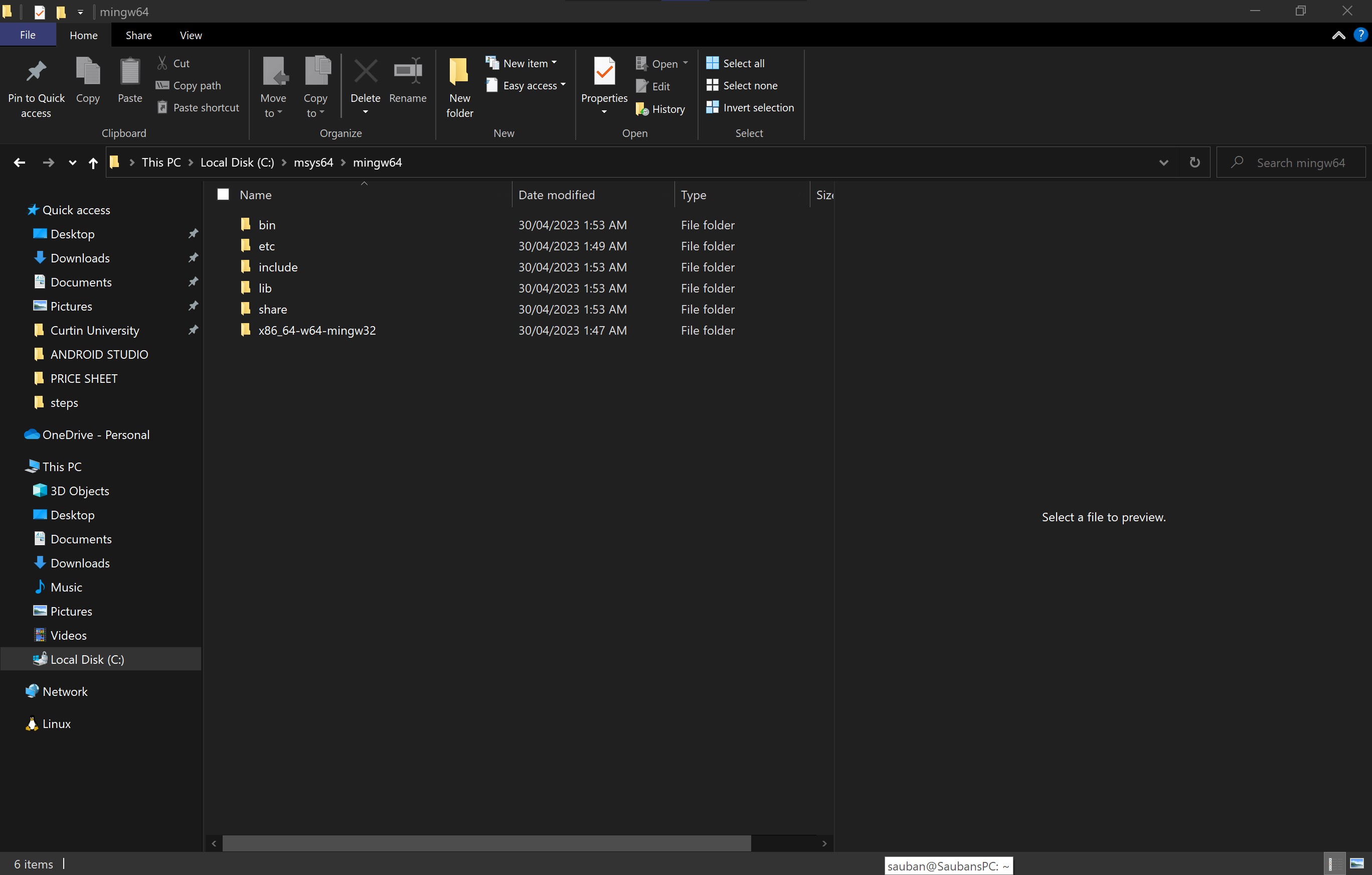The image size is (1372, 875).
Task: Click the Cut scissors command
Action: 173,63
